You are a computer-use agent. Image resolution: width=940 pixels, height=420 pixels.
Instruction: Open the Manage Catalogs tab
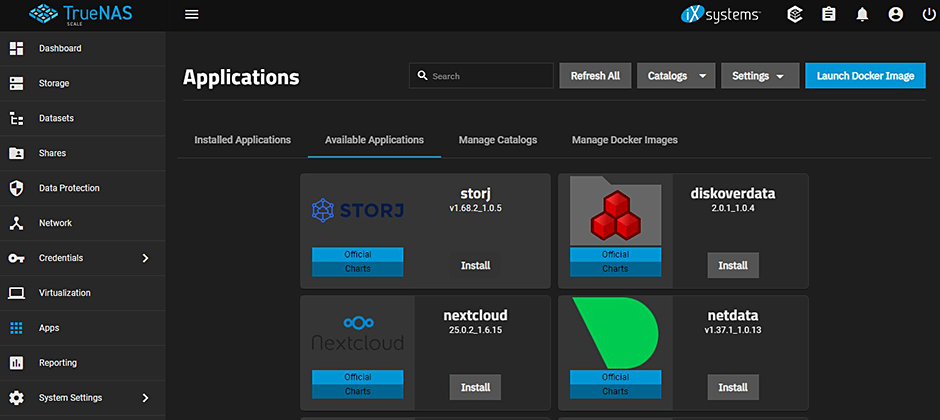coord(498,140)
